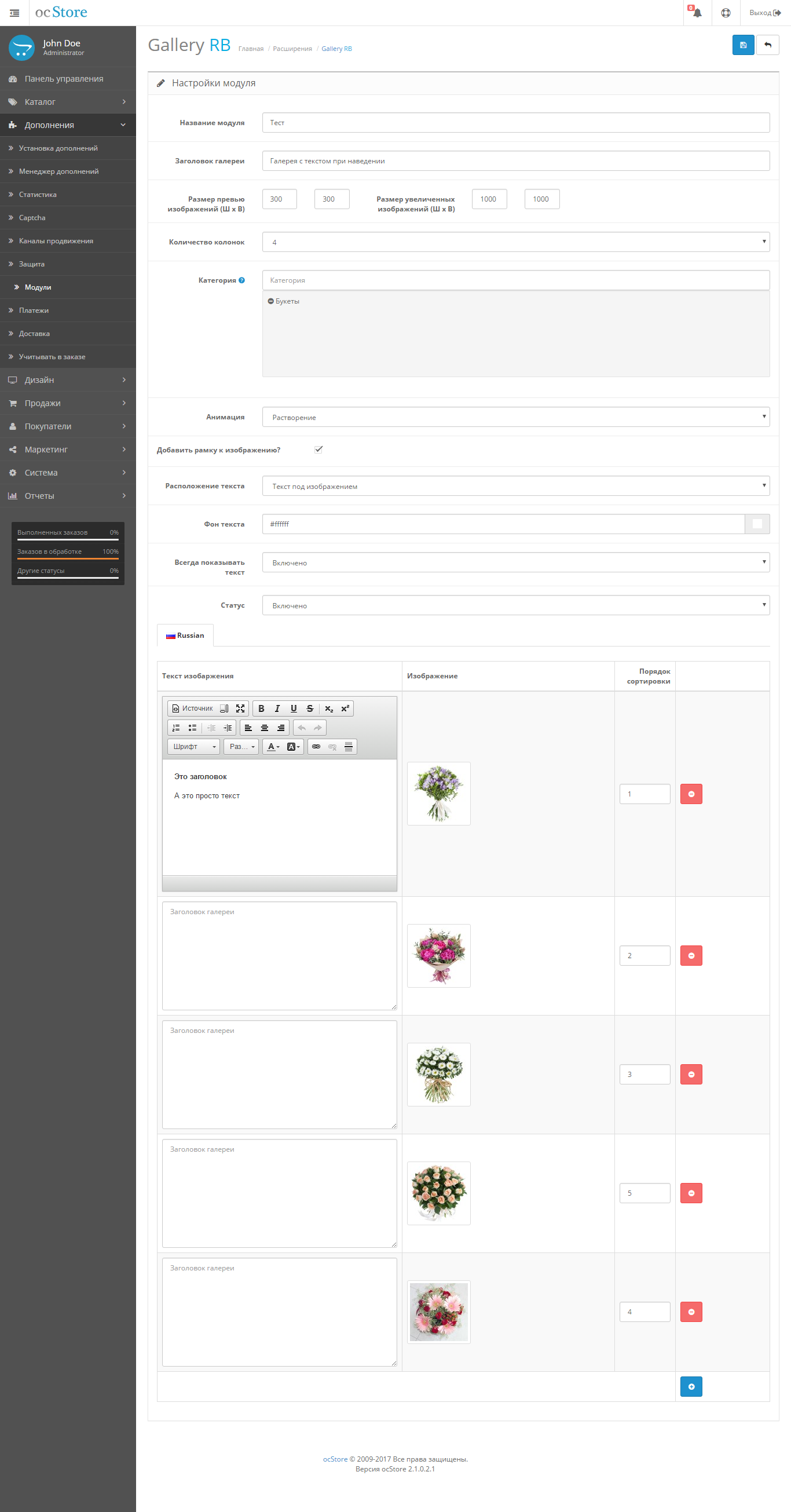Click the Название модуля input field
The height and width of the screenshot is (1512, 791).
point(516,123)
